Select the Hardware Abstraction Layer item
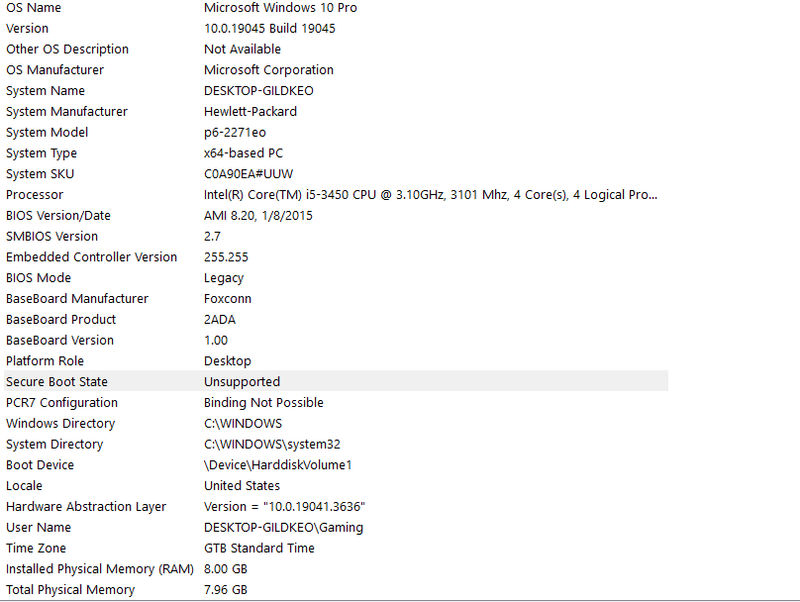The image size is (800, 602). click(86, 507)
